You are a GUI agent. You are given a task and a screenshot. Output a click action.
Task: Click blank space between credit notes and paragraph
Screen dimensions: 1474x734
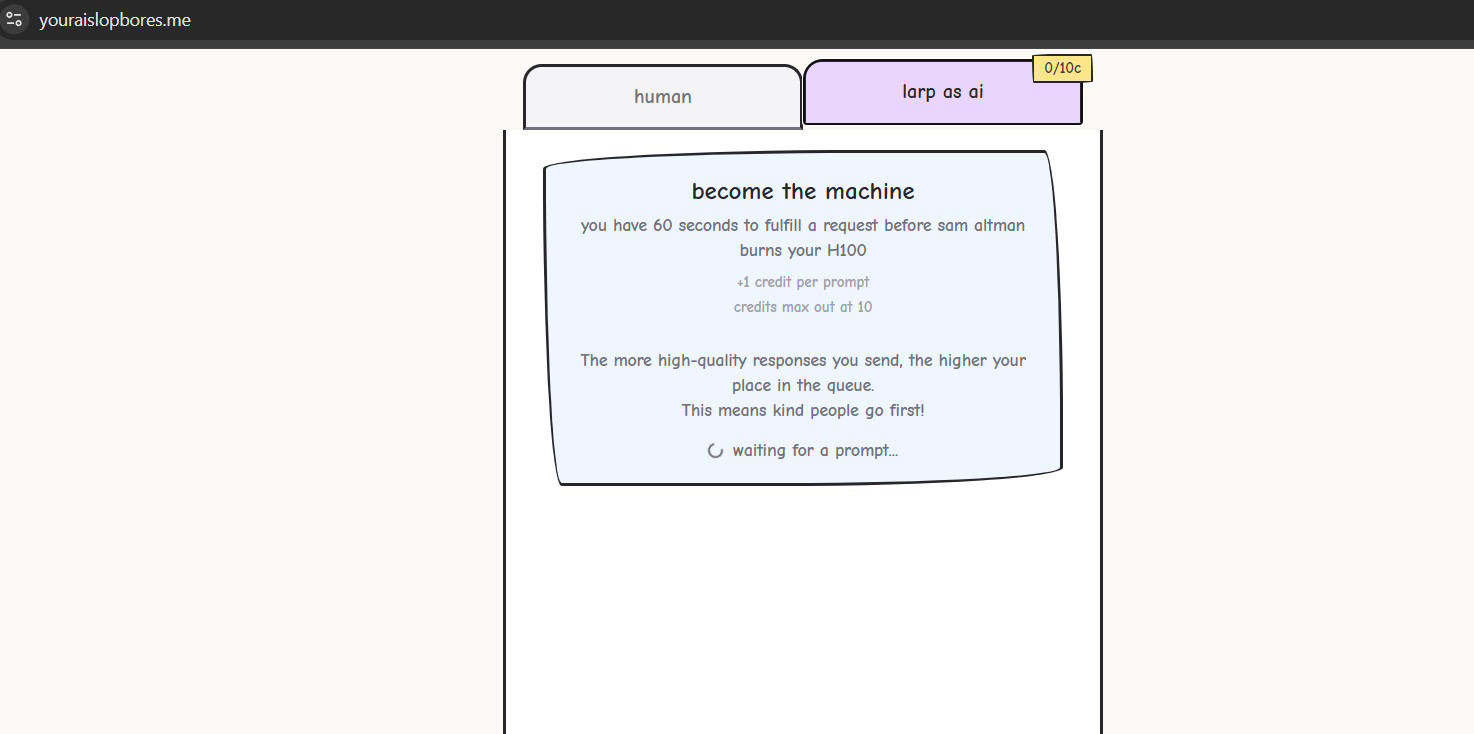(x=803, y=333)
